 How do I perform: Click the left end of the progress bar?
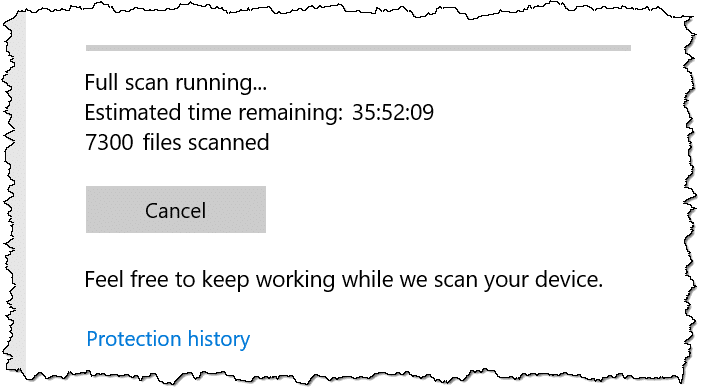(x=89, y=48)
